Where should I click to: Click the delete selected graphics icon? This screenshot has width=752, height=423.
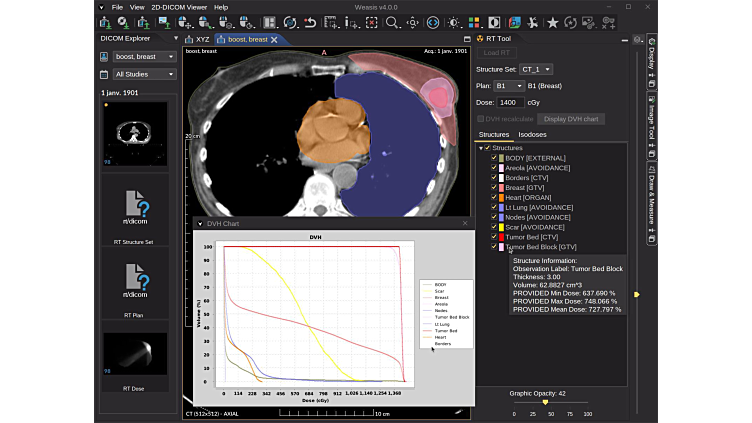371,23
